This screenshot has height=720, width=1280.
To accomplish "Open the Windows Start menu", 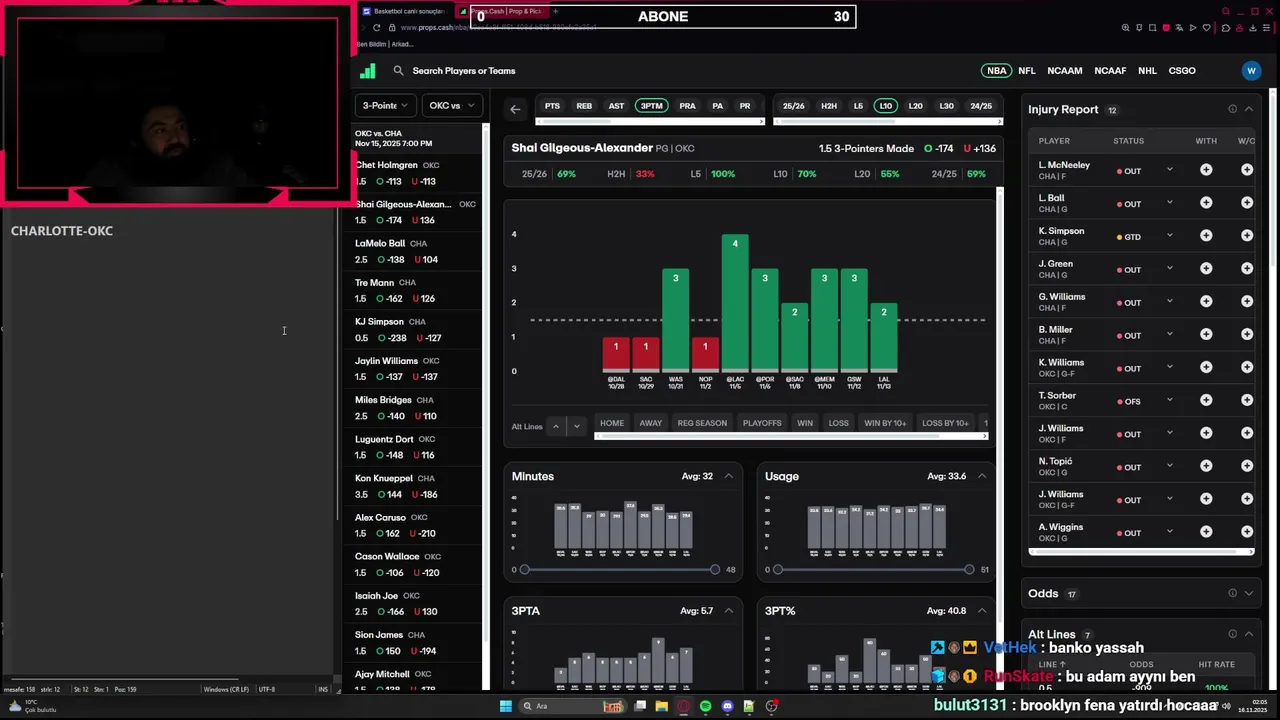I will [506, 706].
